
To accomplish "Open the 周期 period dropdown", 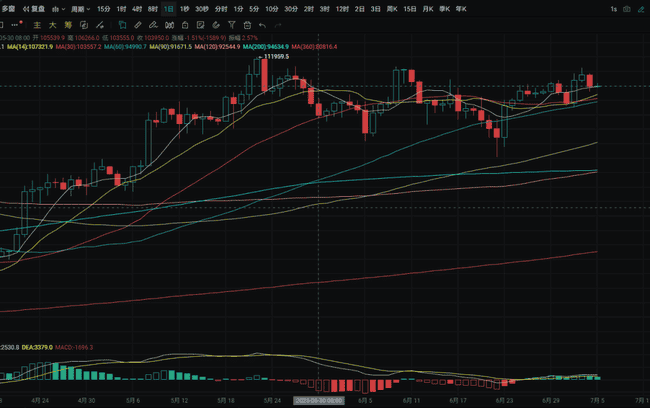I will pos(80,8).
